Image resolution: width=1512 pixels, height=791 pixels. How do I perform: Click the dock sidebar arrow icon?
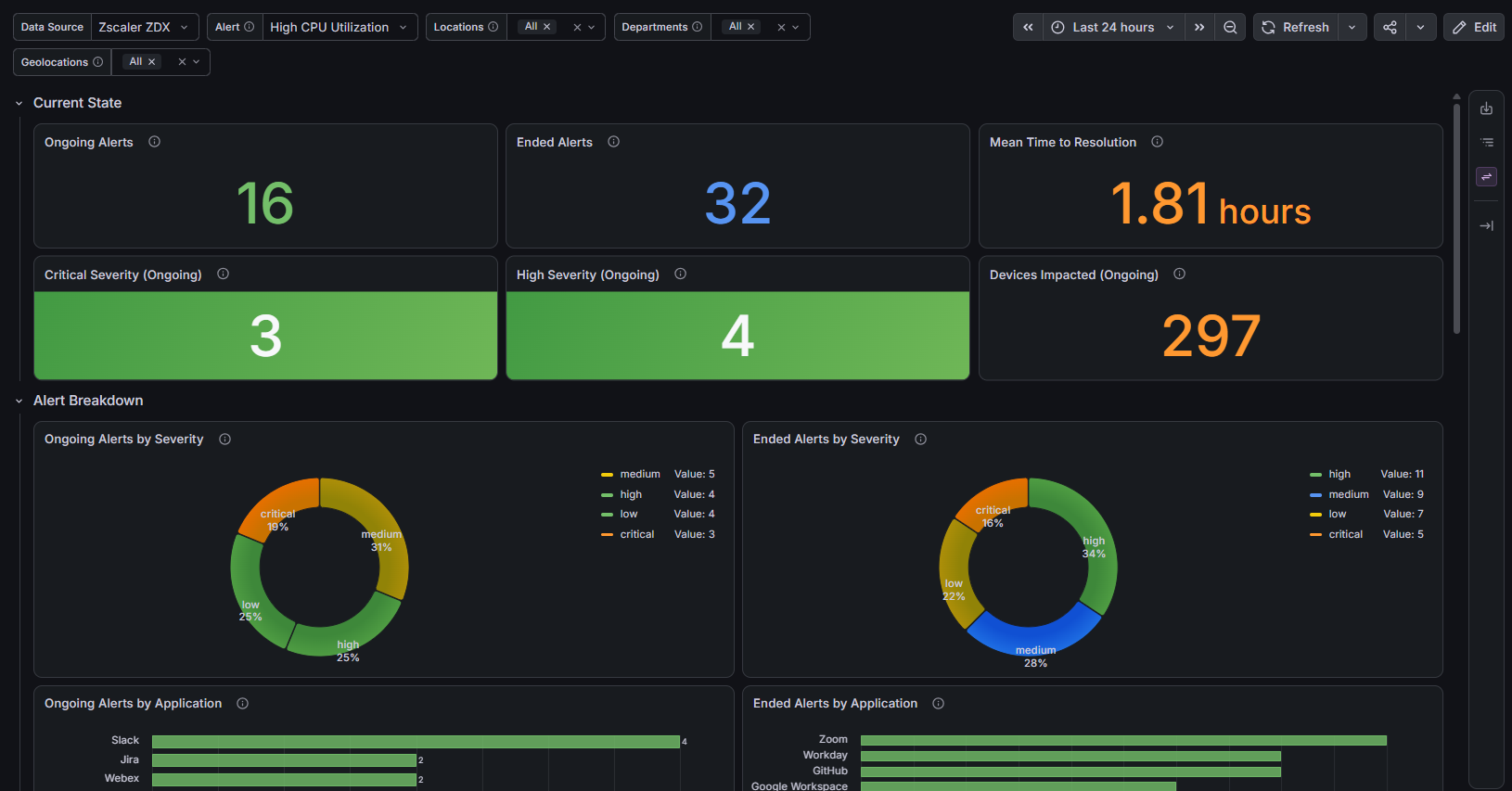pyautogui.click(x=1487, y=225)
